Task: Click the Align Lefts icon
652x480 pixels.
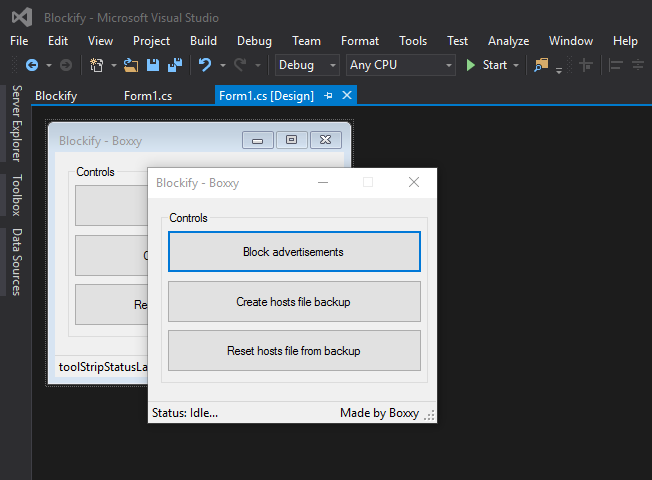Action: coord(615,65)
